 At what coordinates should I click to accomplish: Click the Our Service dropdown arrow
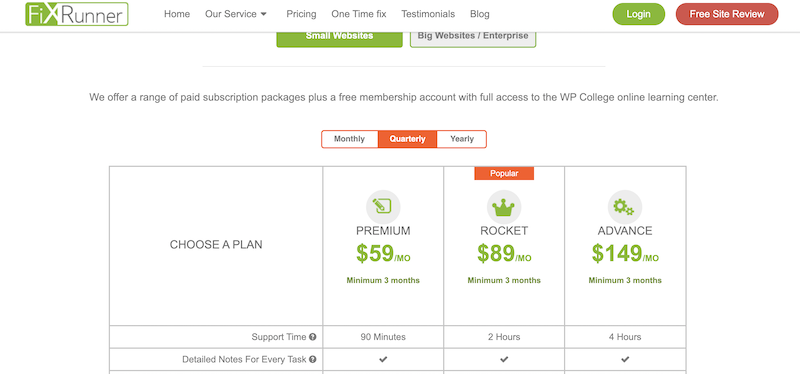pyautogui.click(x=264, y=14)
